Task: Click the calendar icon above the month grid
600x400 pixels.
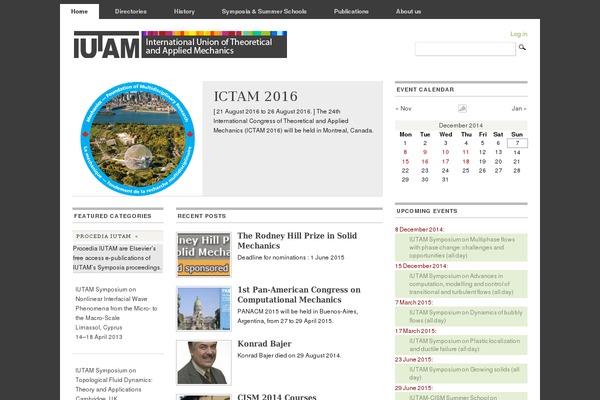Action: [462, 109]
